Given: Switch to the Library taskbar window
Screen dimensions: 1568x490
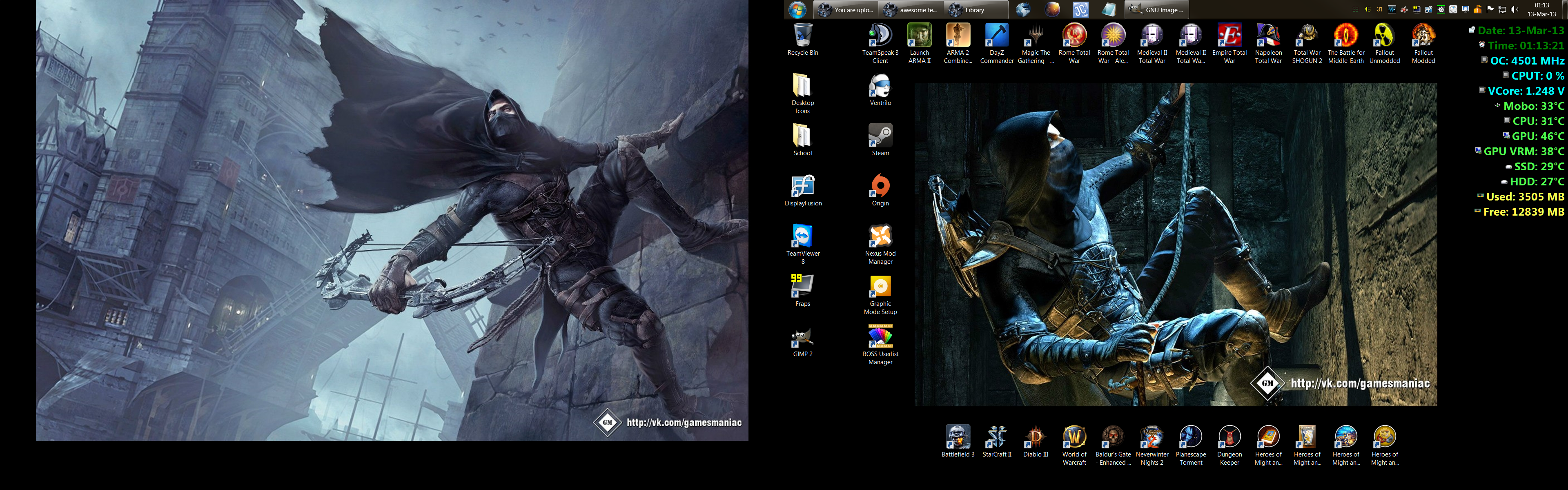Looking at the screenshot, I should point(976,10).
